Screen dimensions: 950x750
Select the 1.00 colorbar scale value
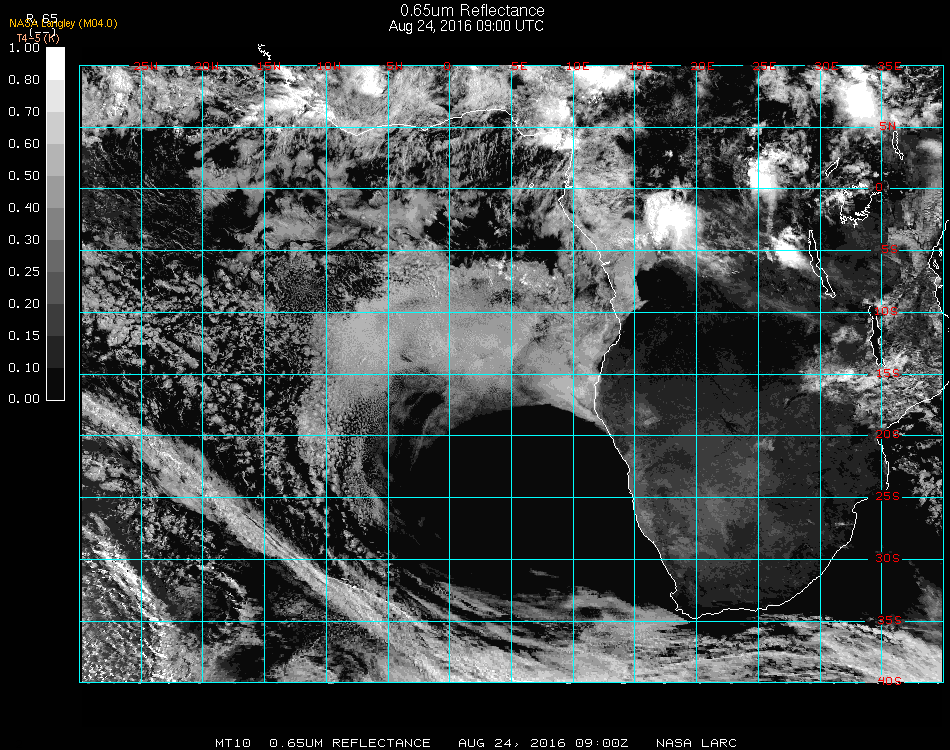[24, 48]
